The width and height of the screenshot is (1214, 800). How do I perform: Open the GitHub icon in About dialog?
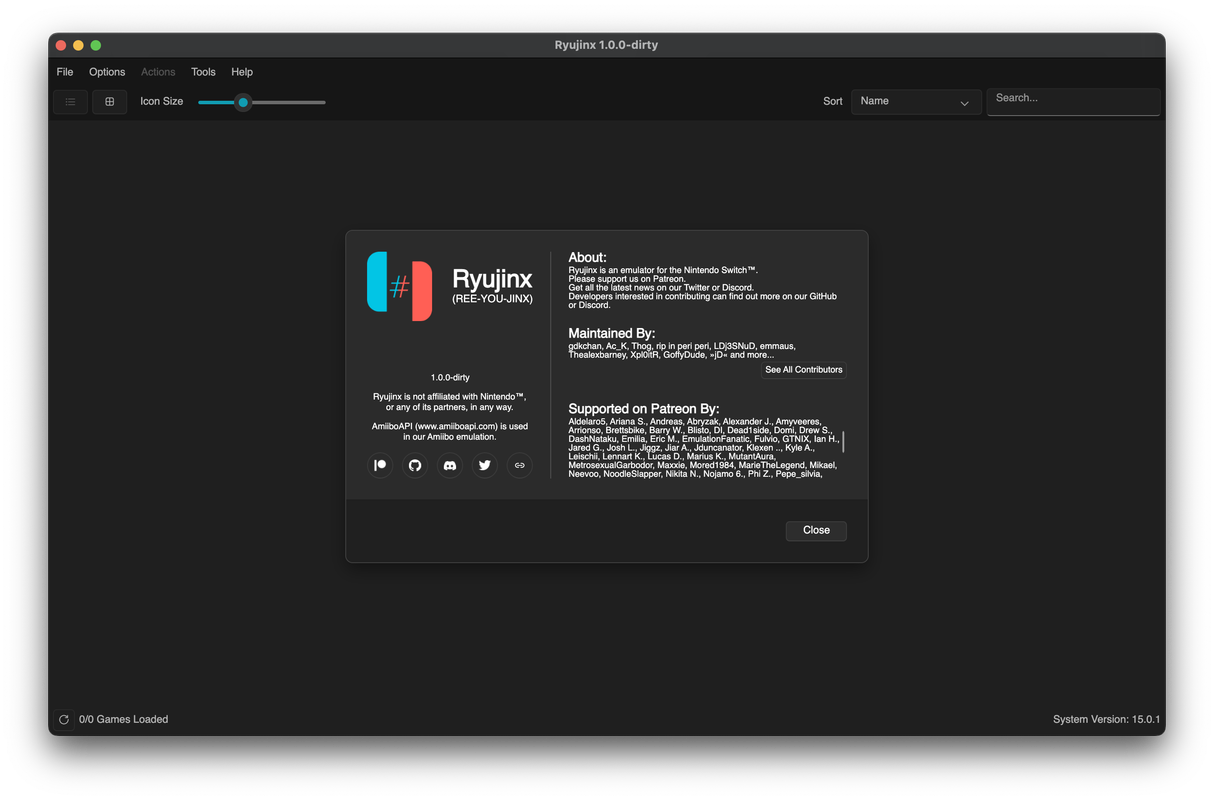tap(415, 465)
